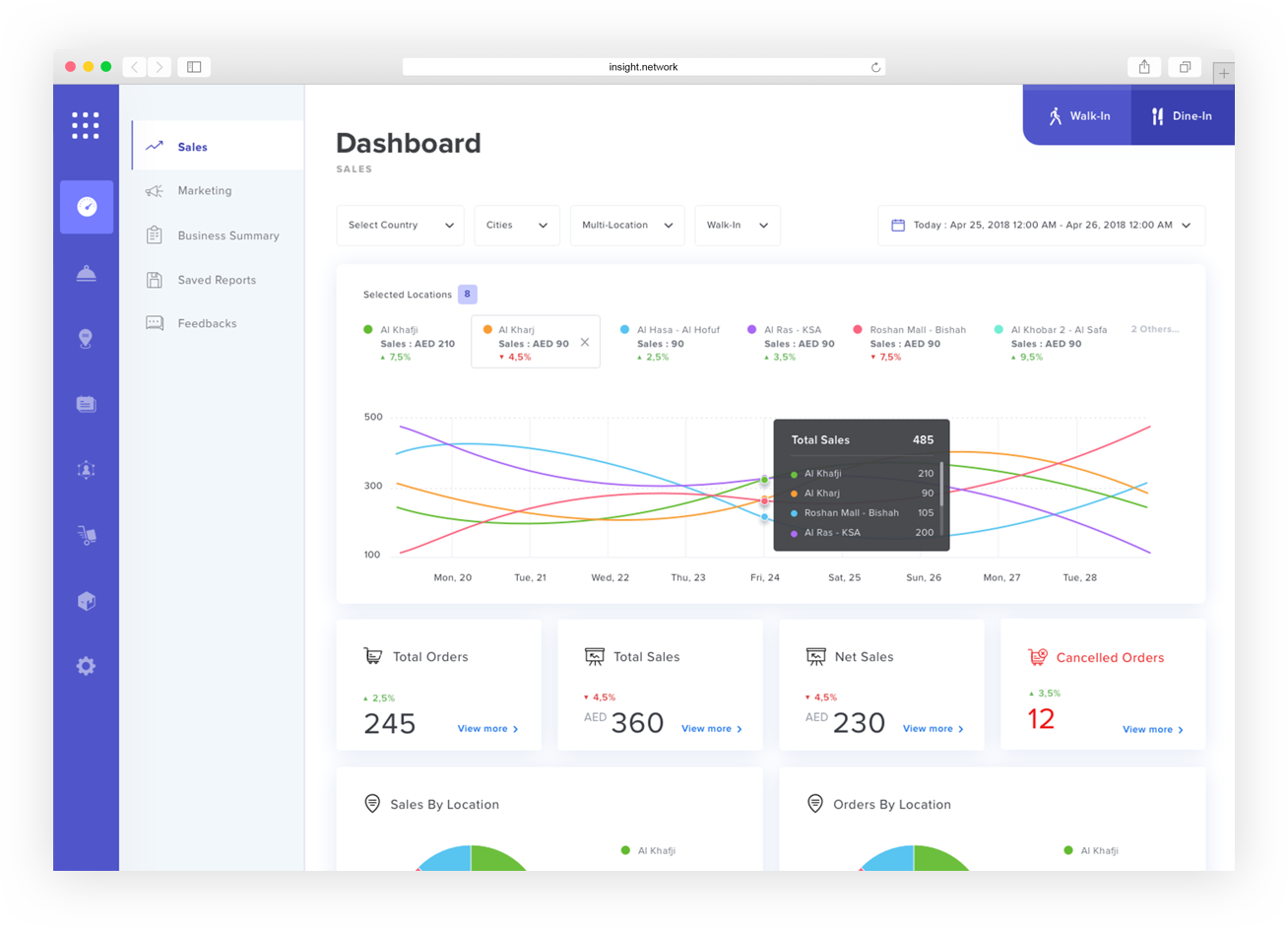Screen dimensions: 1288x928
Task: Remove Al Kharj location with X
Action: (x=585, y=343)
